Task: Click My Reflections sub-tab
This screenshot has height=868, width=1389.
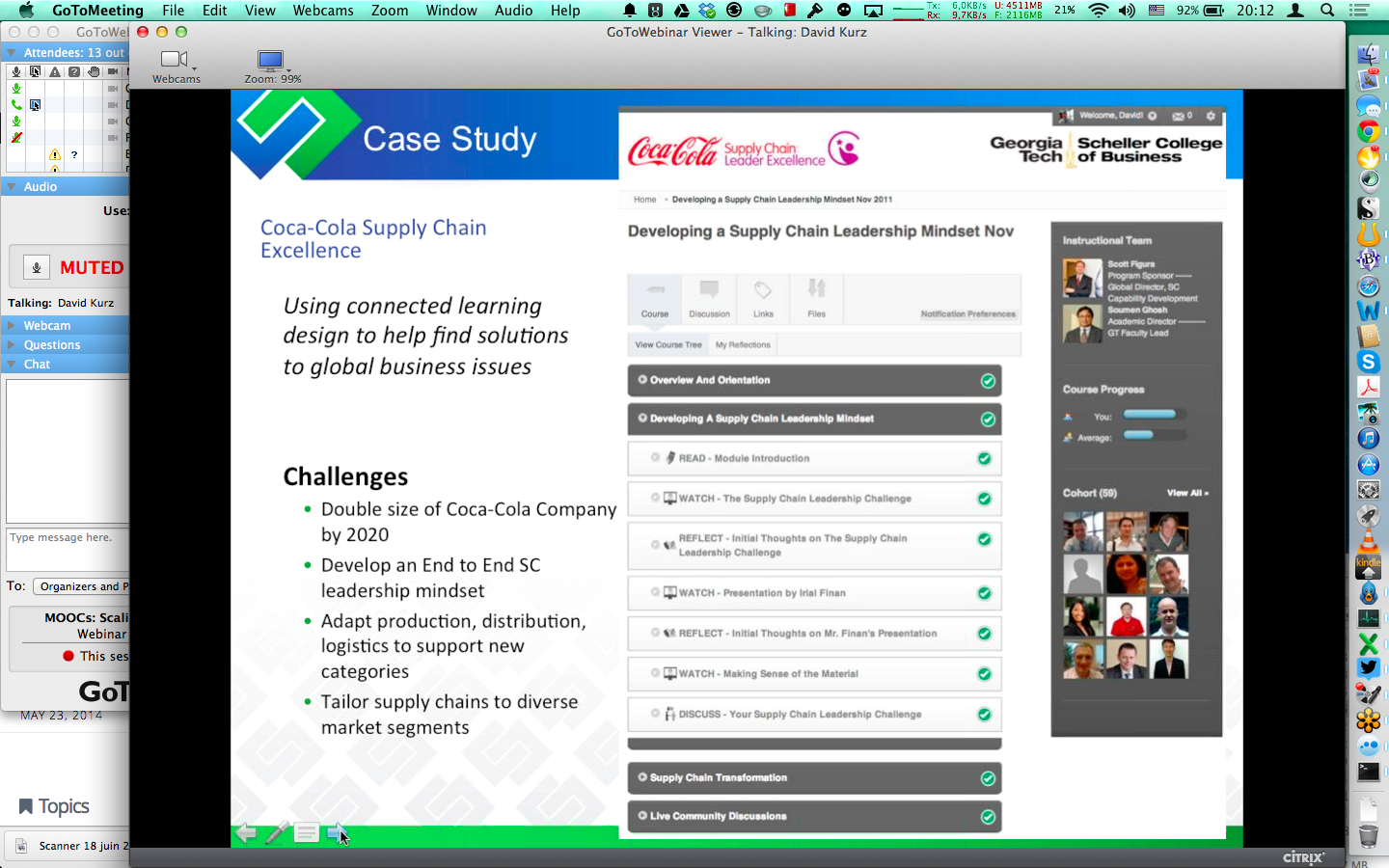Action: [x=743, y=345]
